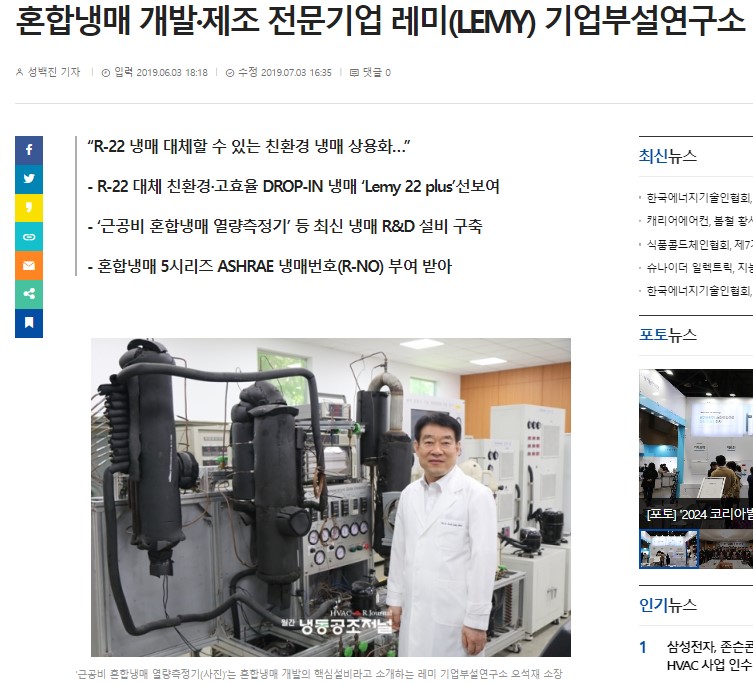Click the photo caption mentioning 오석재 소장
Screen dimensions: 753x685
pos(319,673)
